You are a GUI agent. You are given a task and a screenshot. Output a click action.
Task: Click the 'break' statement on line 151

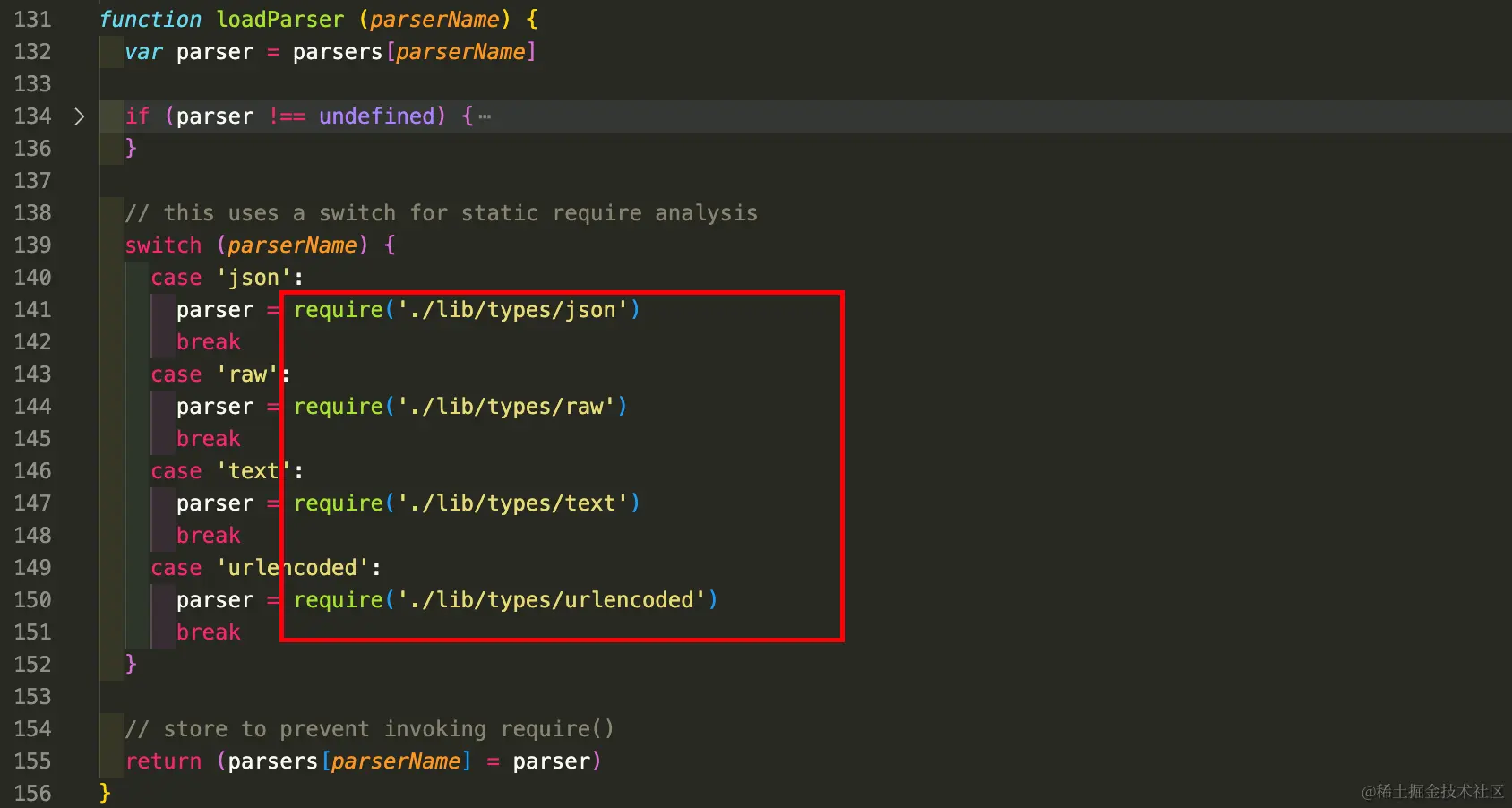point(209,632)
